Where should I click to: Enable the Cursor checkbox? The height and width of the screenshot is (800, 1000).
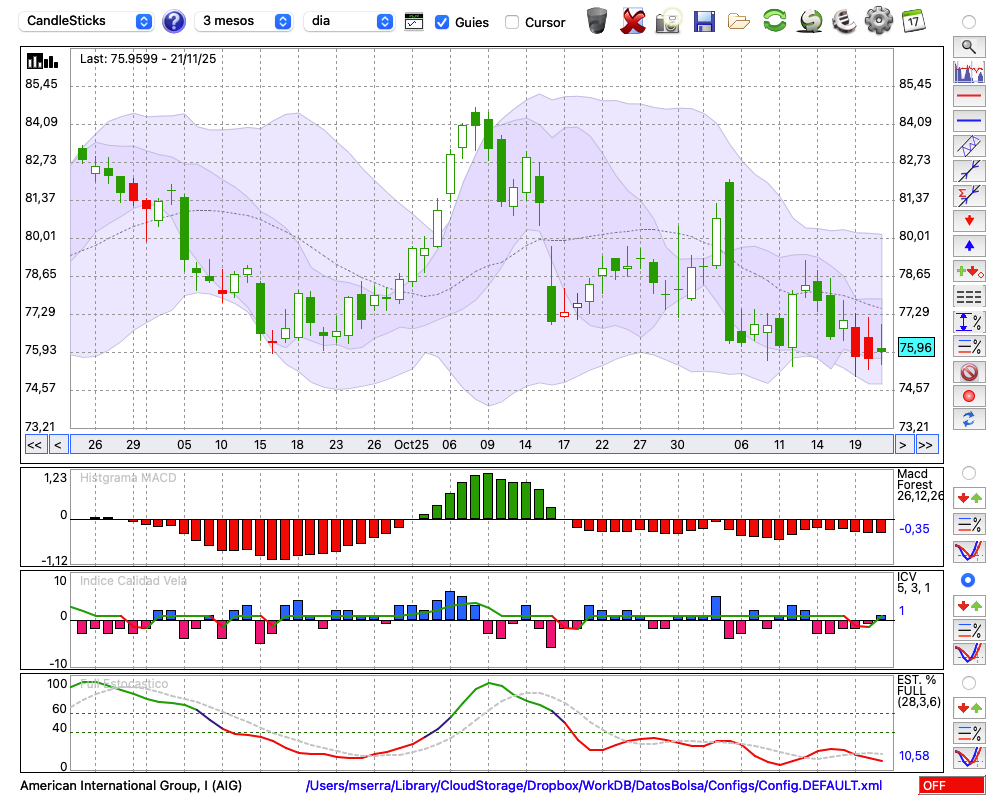[x=512, y=22]
